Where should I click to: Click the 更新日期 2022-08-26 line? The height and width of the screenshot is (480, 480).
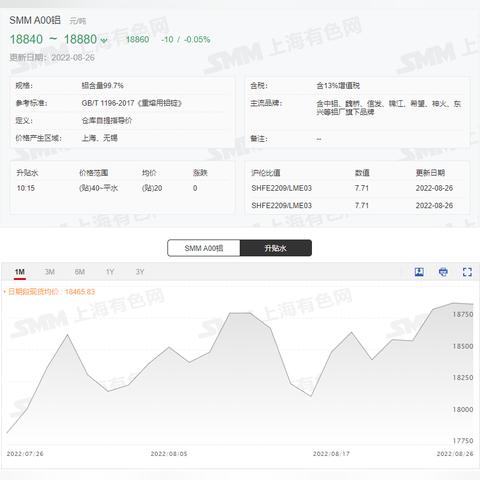pyautogui.click(x=52, y=57)
